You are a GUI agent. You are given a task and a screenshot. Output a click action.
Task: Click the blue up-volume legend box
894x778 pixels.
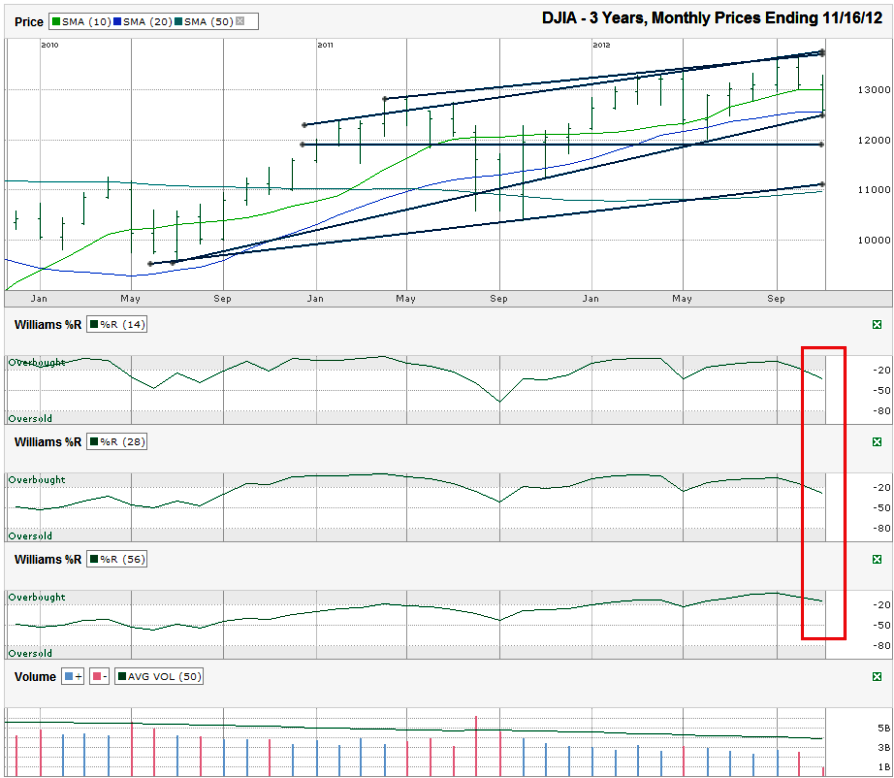72,677
